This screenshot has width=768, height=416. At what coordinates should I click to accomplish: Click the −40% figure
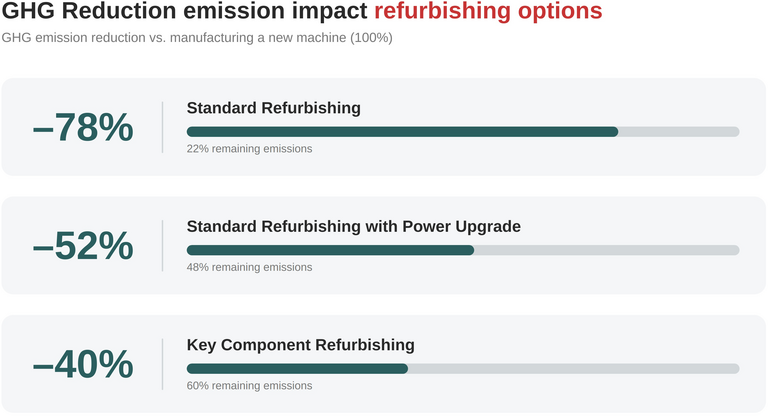(x=82, y=364)
